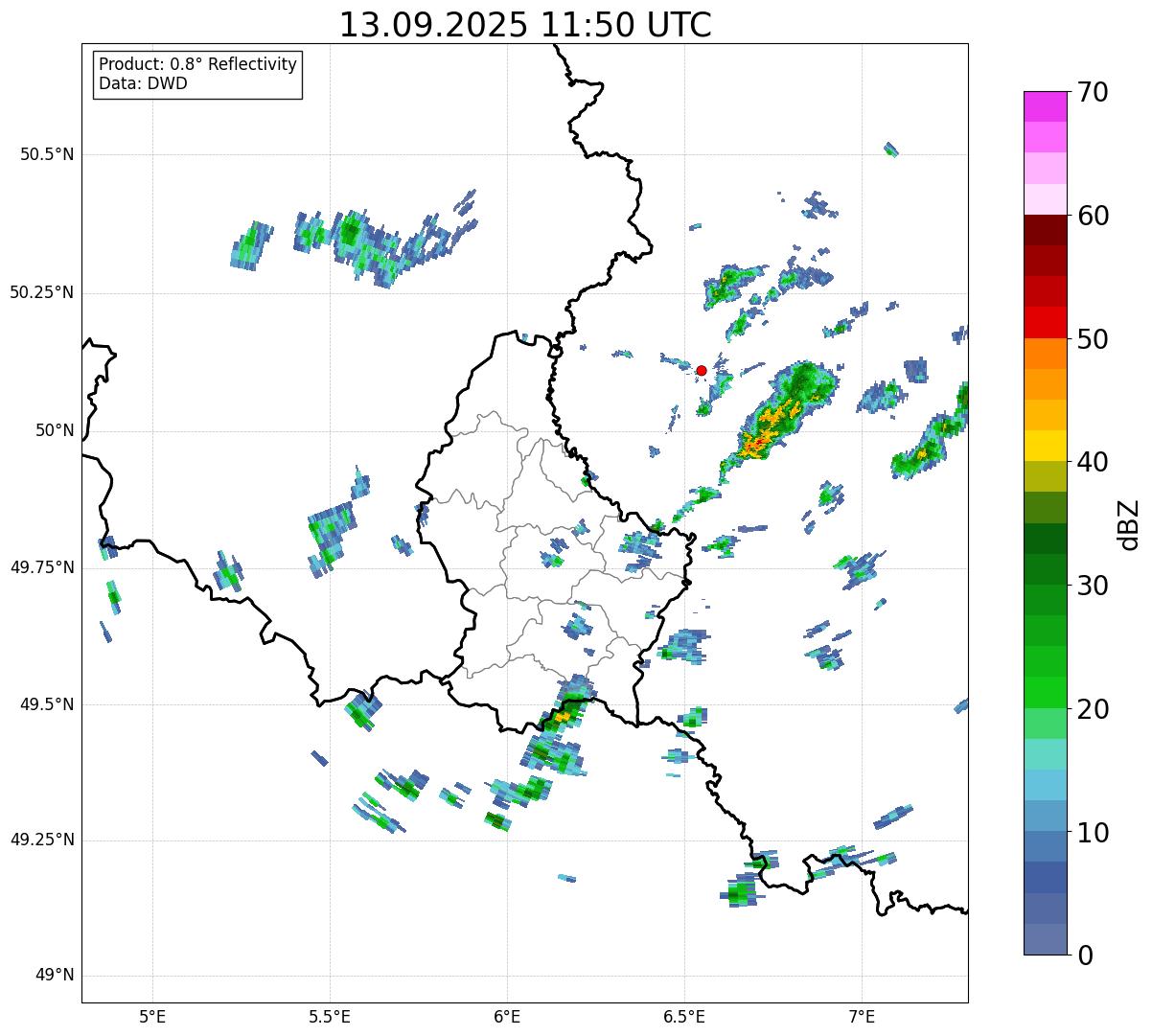Pick the bright red colorbar segment above 50
Screen dimensions: 1152x1036
click(x=1046, y=322)
